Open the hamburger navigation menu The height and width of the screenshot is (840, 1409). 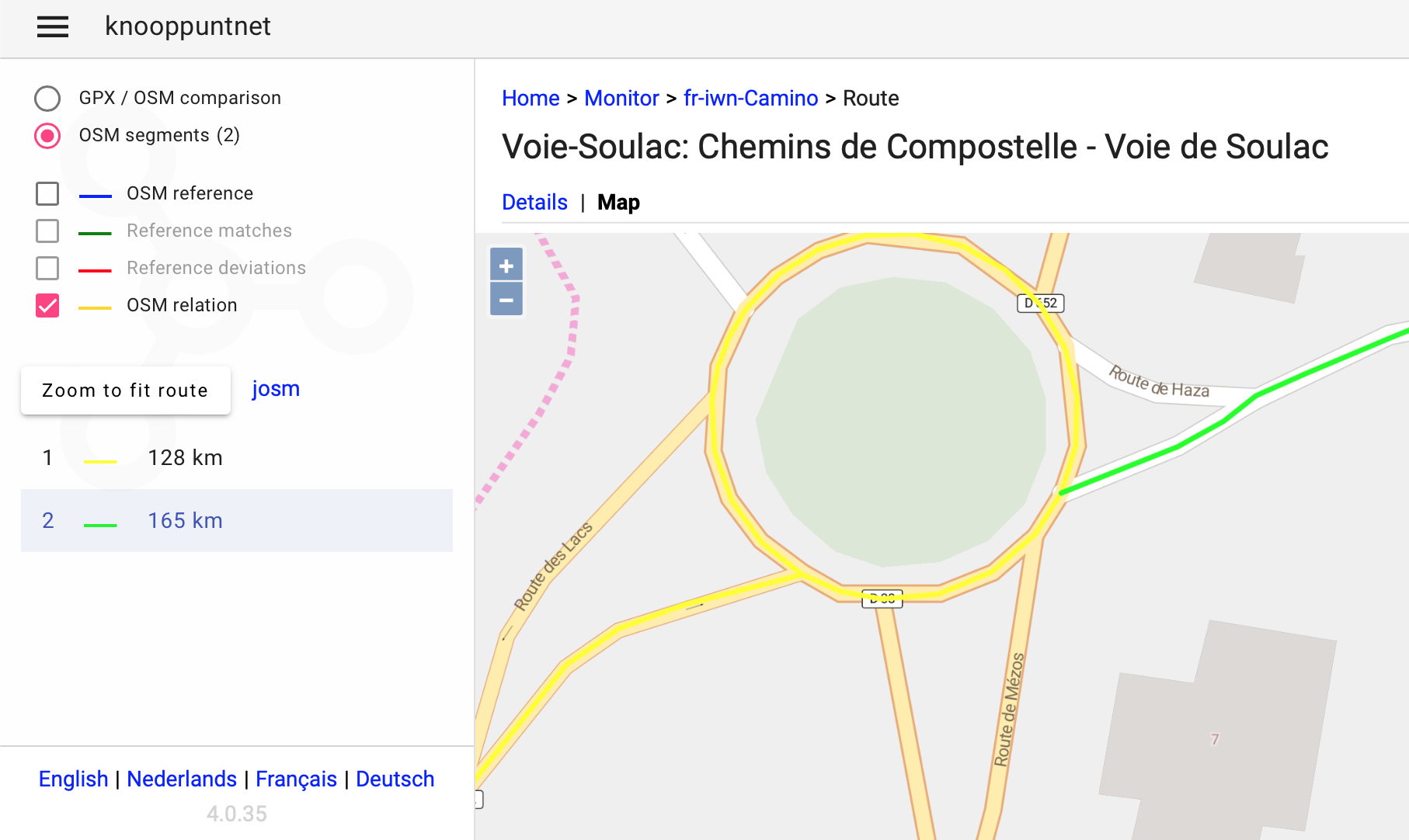(52, 27)
